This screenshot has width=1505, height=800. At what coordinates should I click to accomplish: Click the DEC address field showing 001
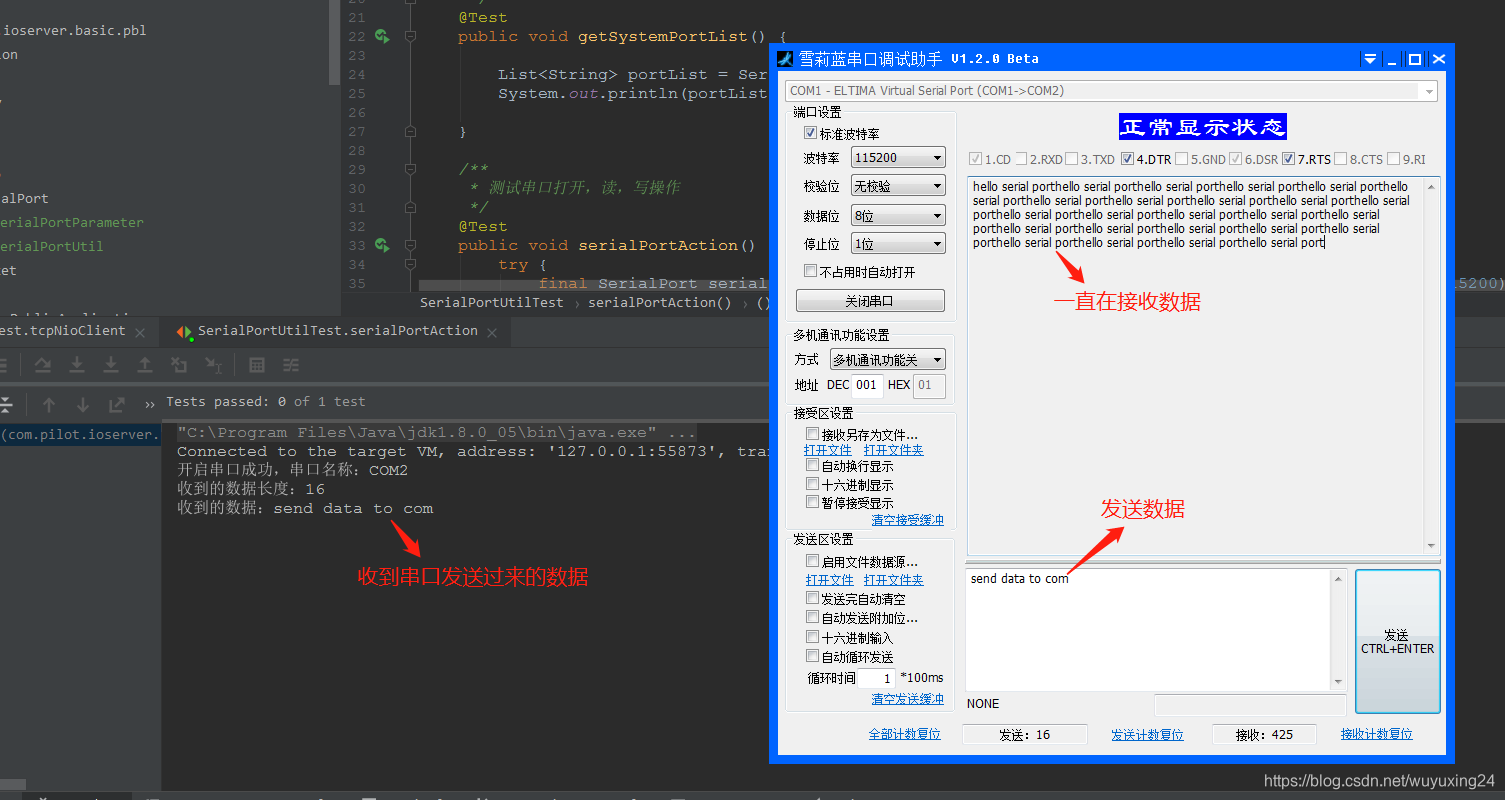coord(867,385)
